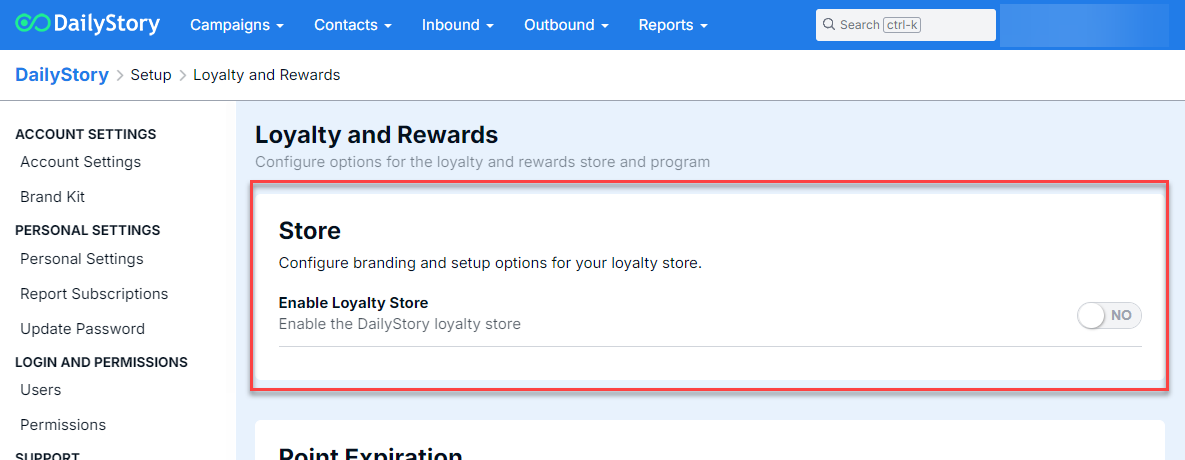Image resolution: width=1185 pixels, height=460 pixels.
Task: Toggle the Enable Loyalty Store switch
Action: tap(1109, 316)
